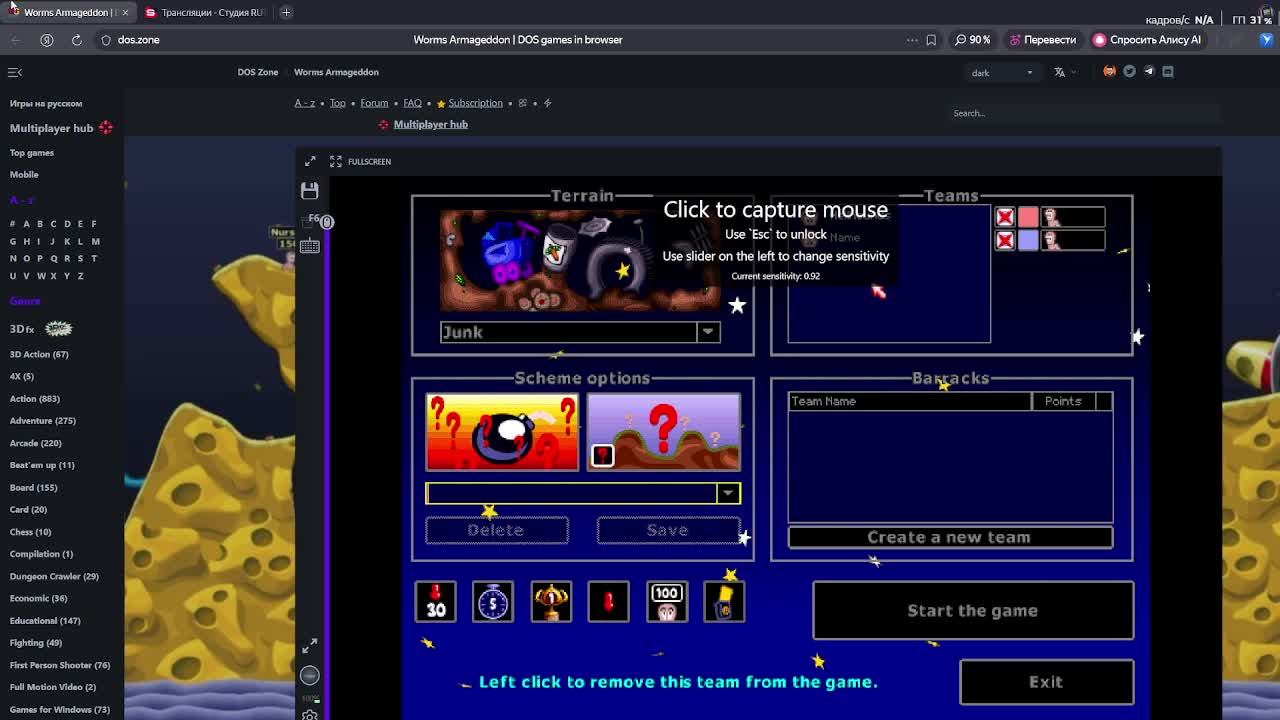Open the Multiplayer hub link below menu
This screenshot has height=720, width=1280.
coord(431,124)
